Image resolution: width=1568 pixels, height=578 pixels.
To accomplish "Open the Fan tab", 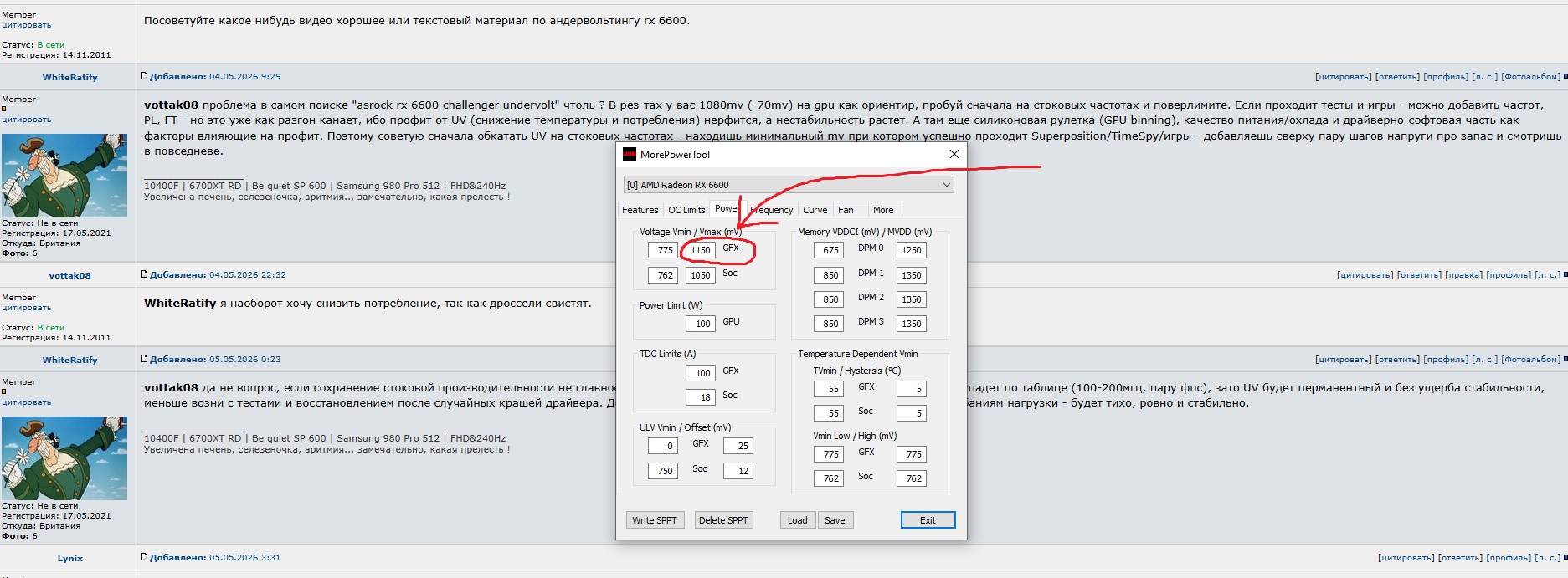I will click(x=846, y=210).
